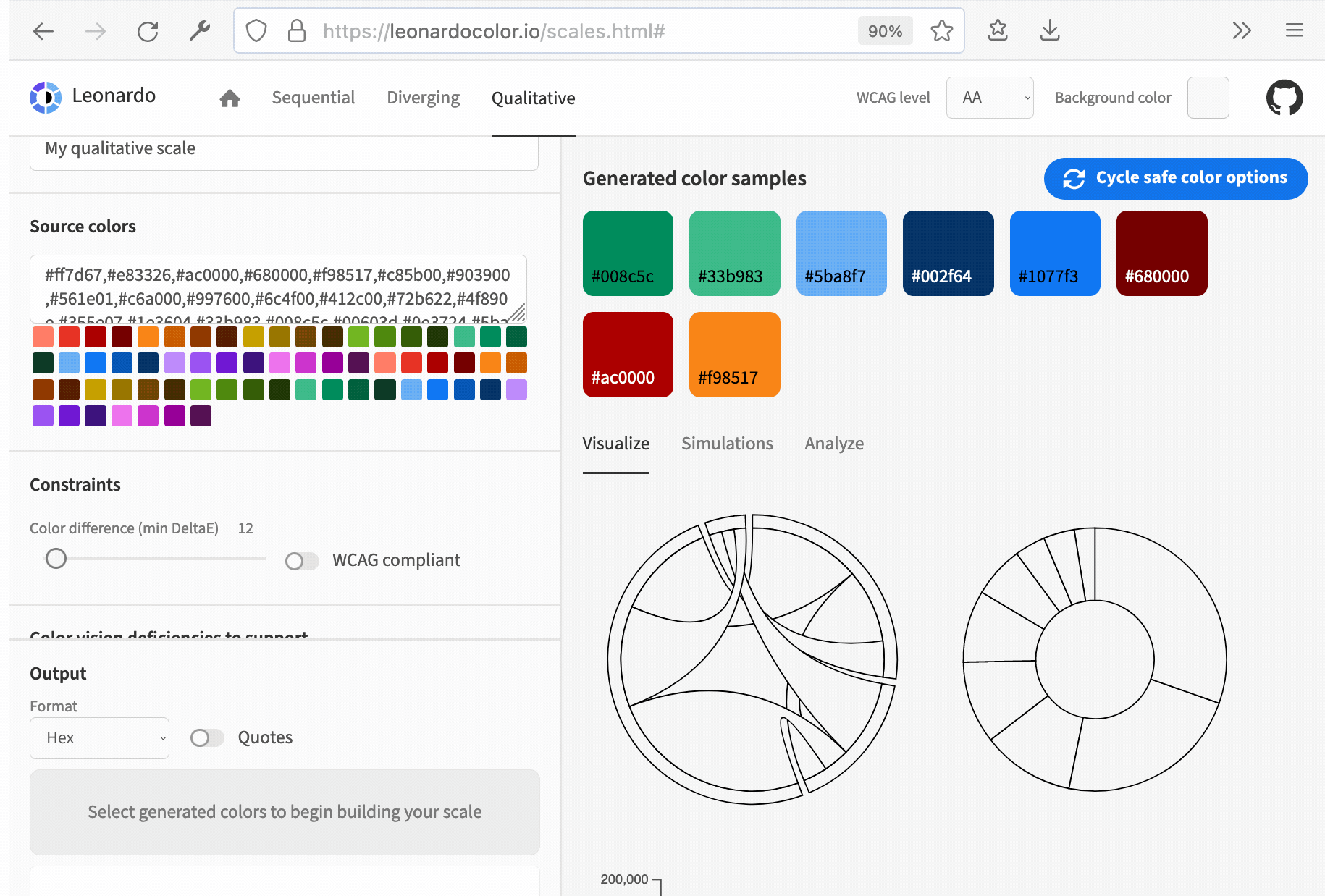Switch to the Sequential tab
Viewport: 1325px width, 896px height.
[313, 98]
